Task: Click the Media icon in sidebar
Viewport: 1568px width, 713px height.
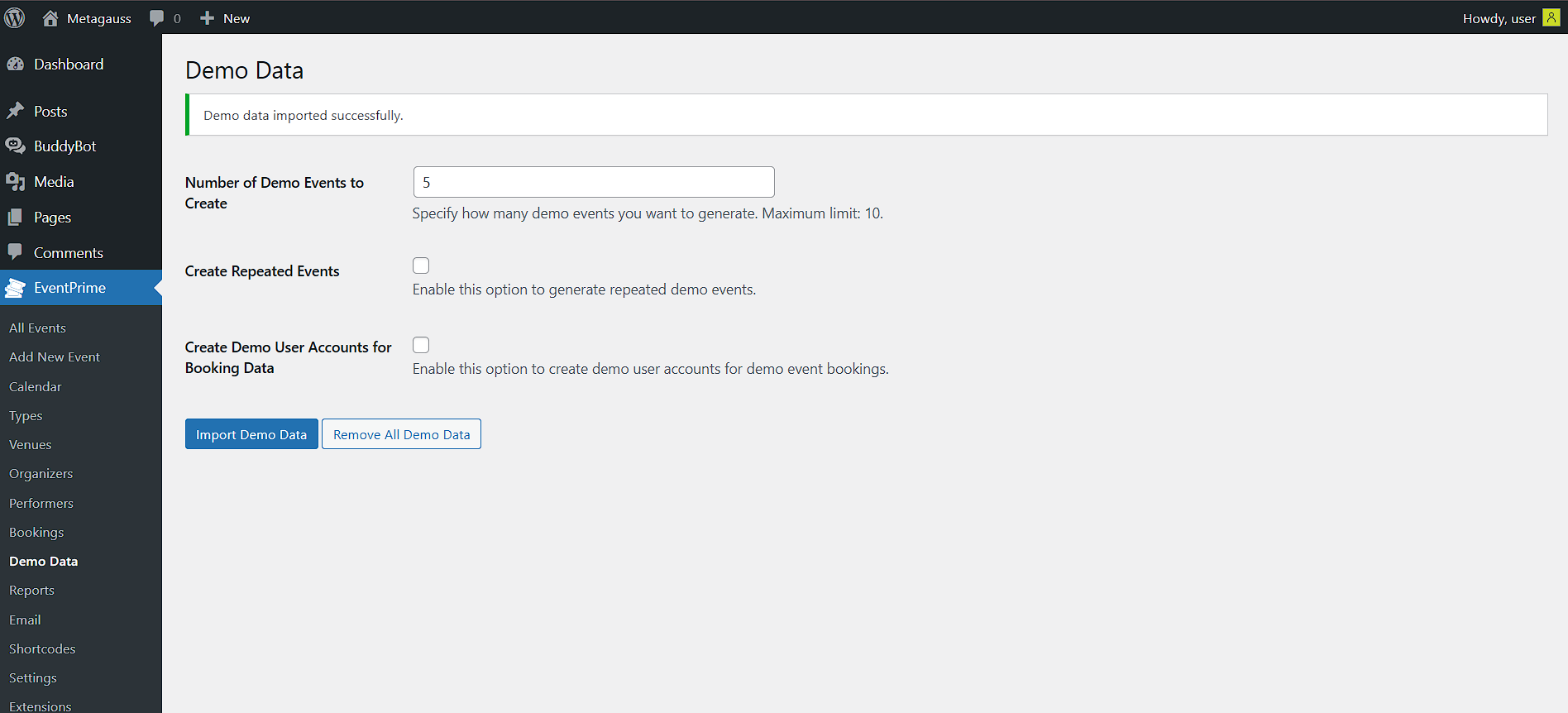Action: pyautogui.click(x=16, y=182)
